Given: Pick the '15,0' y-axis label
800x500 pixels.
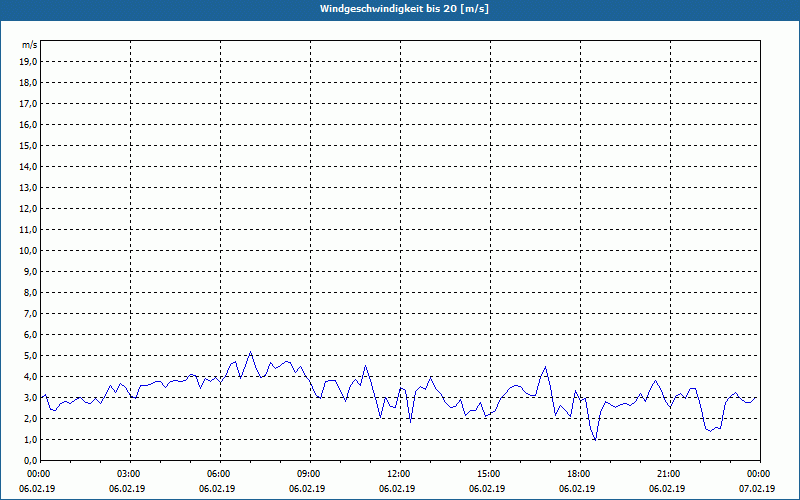Looking at the screenshot, I should pos(28,145).
